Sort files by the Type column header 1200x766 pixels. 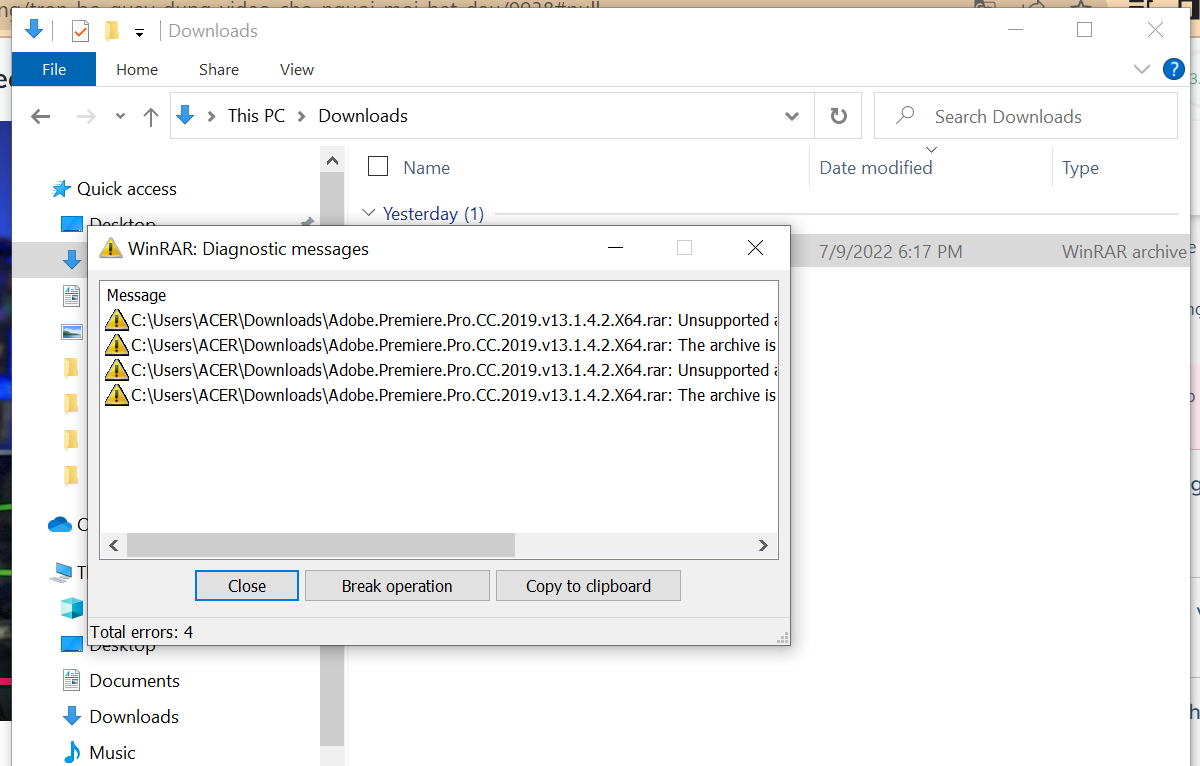coord(1080,168)
